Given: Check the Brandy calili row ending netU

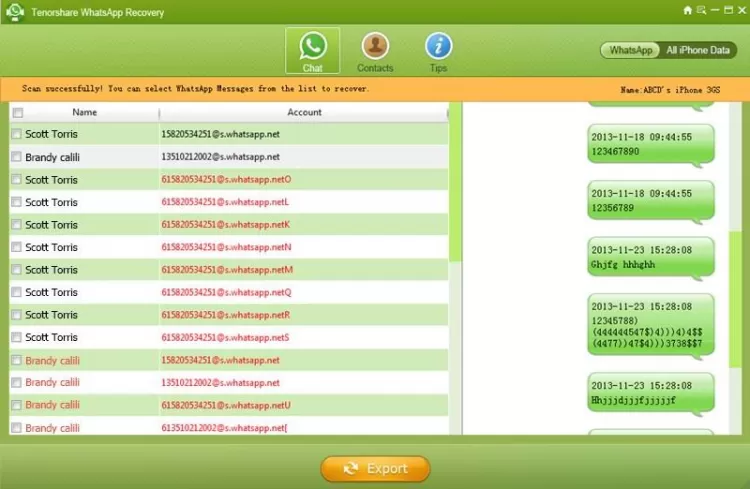Looking at the screenshot, I should point(16,405).
